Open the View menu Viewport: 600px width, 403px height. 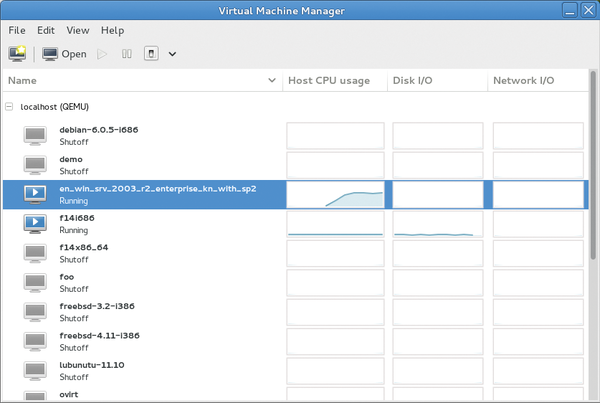[x=78, y=31]
